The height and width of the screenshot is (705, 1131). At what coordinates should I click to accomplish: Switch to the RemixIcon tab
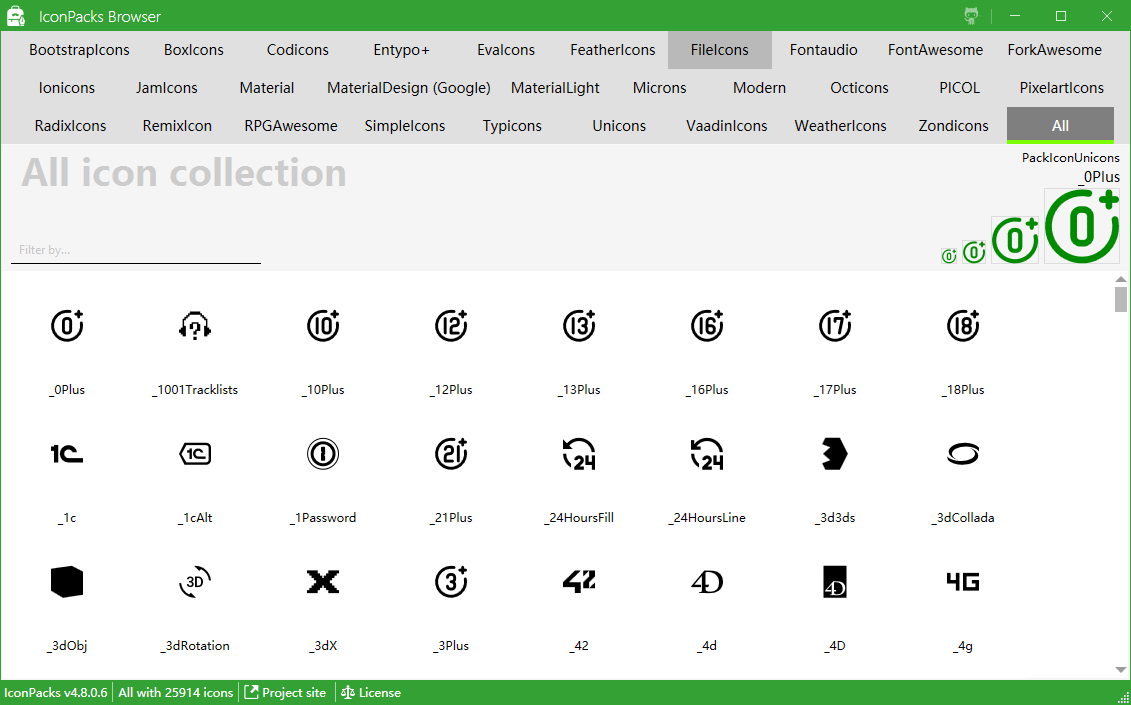pyautogui.click(x=177, y=126)
